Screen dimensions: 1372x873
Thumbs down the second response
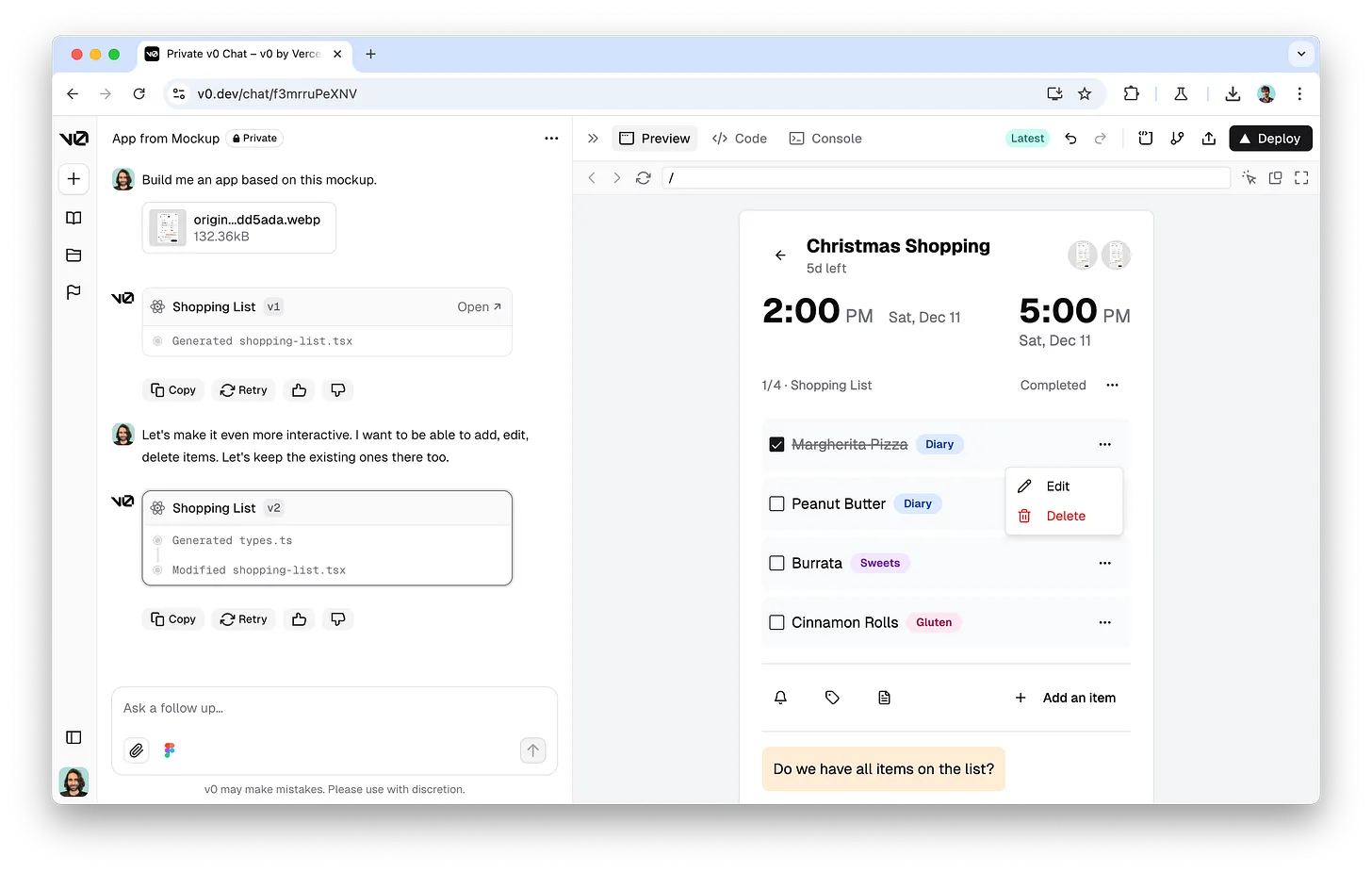pyautogui.click(x=337, y=619)
